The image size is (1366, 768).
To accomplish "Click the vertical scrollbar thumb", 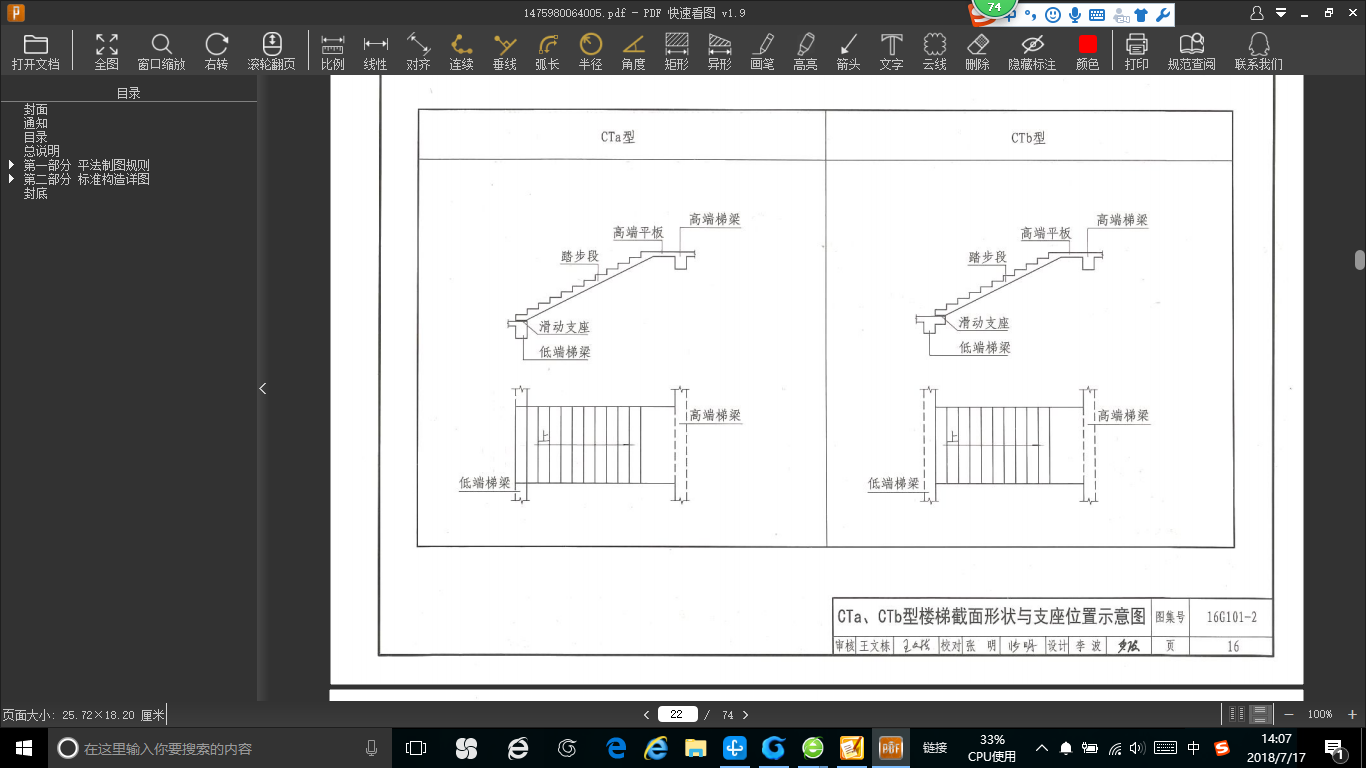I will click(x=1360, y=260).
